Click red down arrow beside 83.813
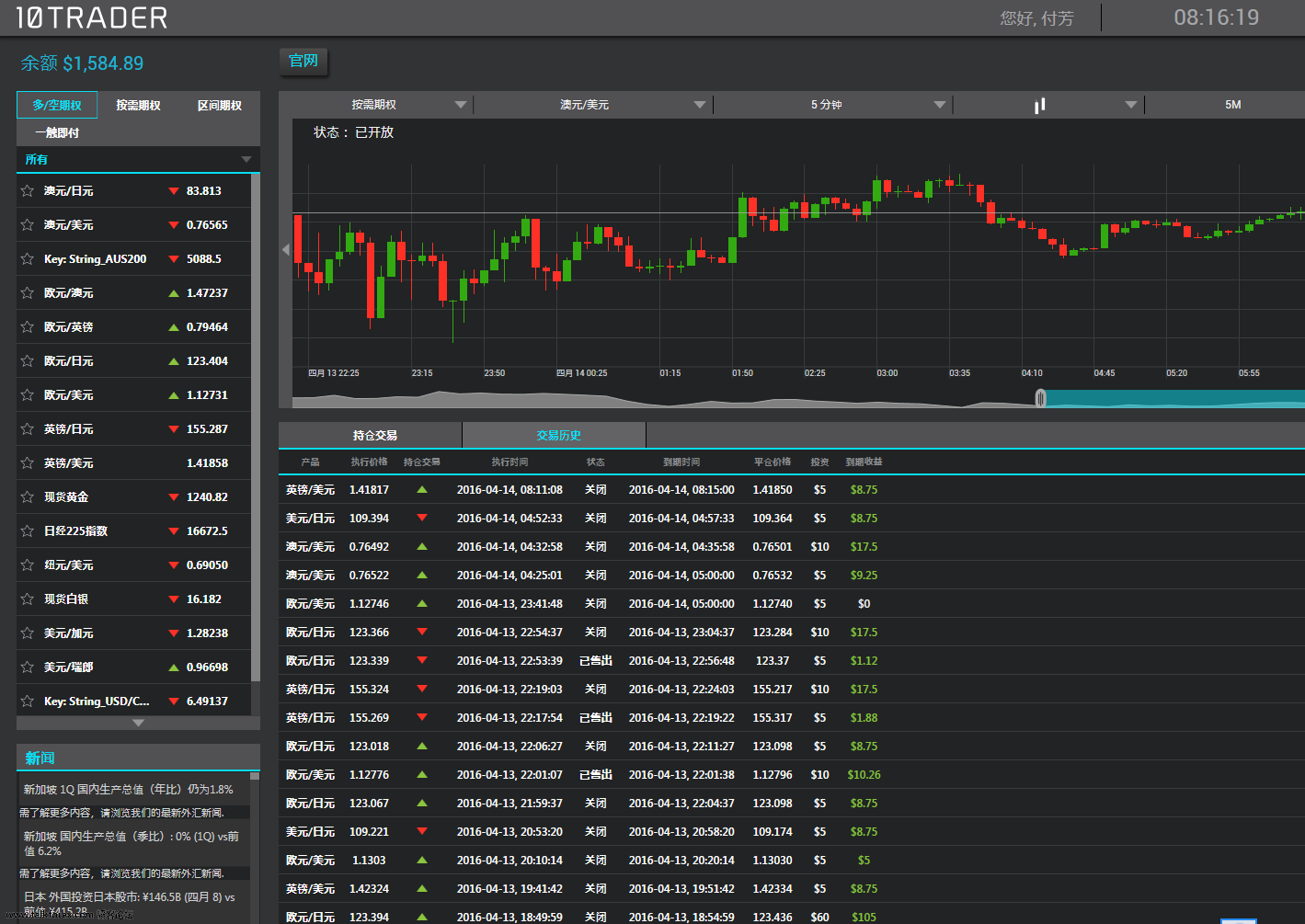 (174, 191)
